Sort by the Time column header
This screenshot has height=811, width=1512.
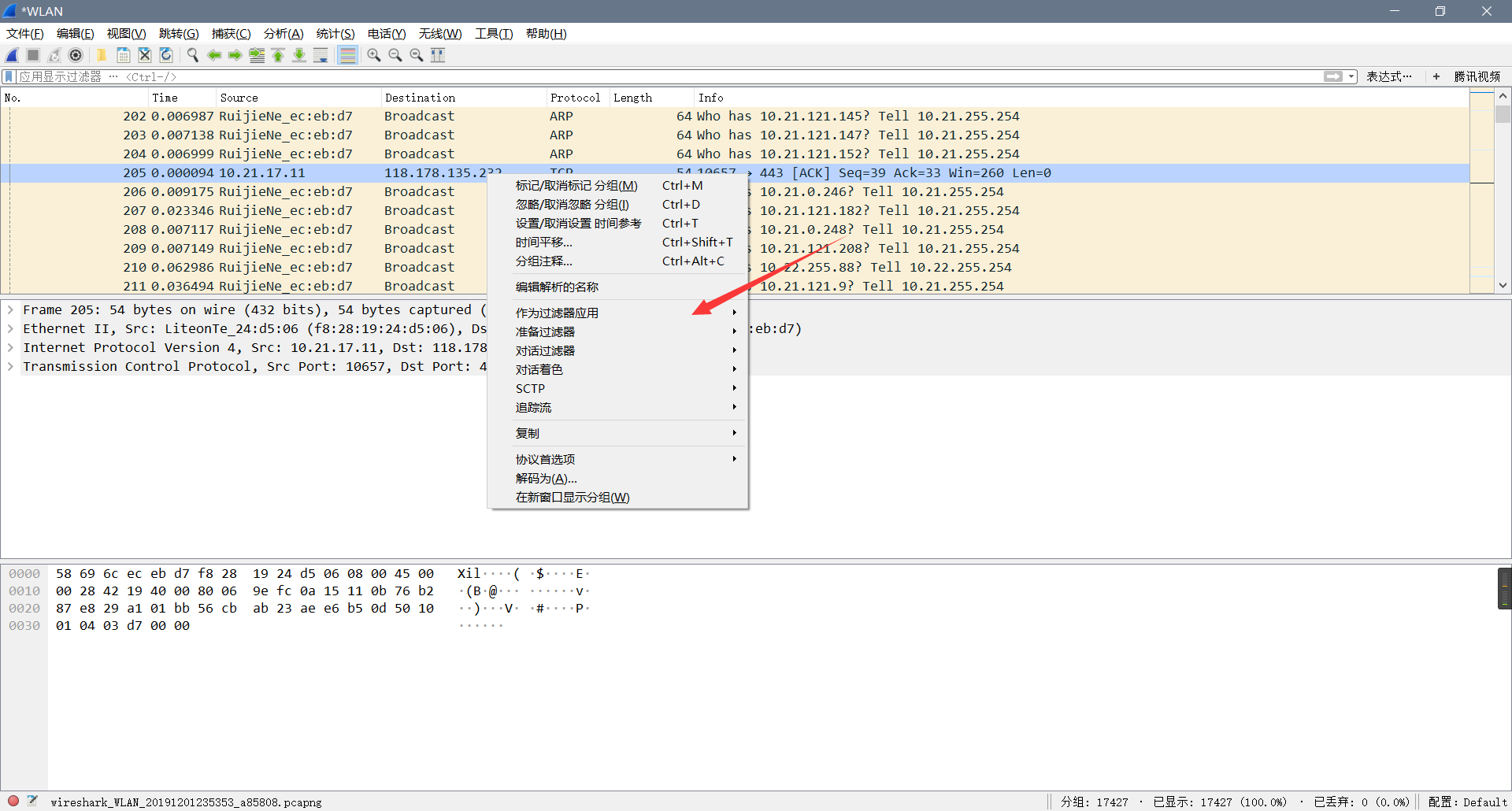(182, 98)
